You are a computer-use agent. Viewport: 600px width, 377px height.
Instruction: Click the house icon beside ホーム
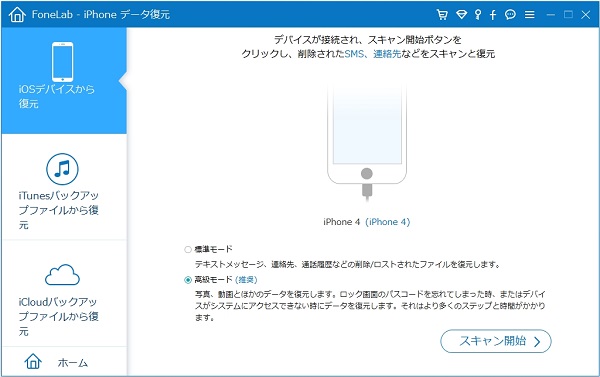pos(33,361)
